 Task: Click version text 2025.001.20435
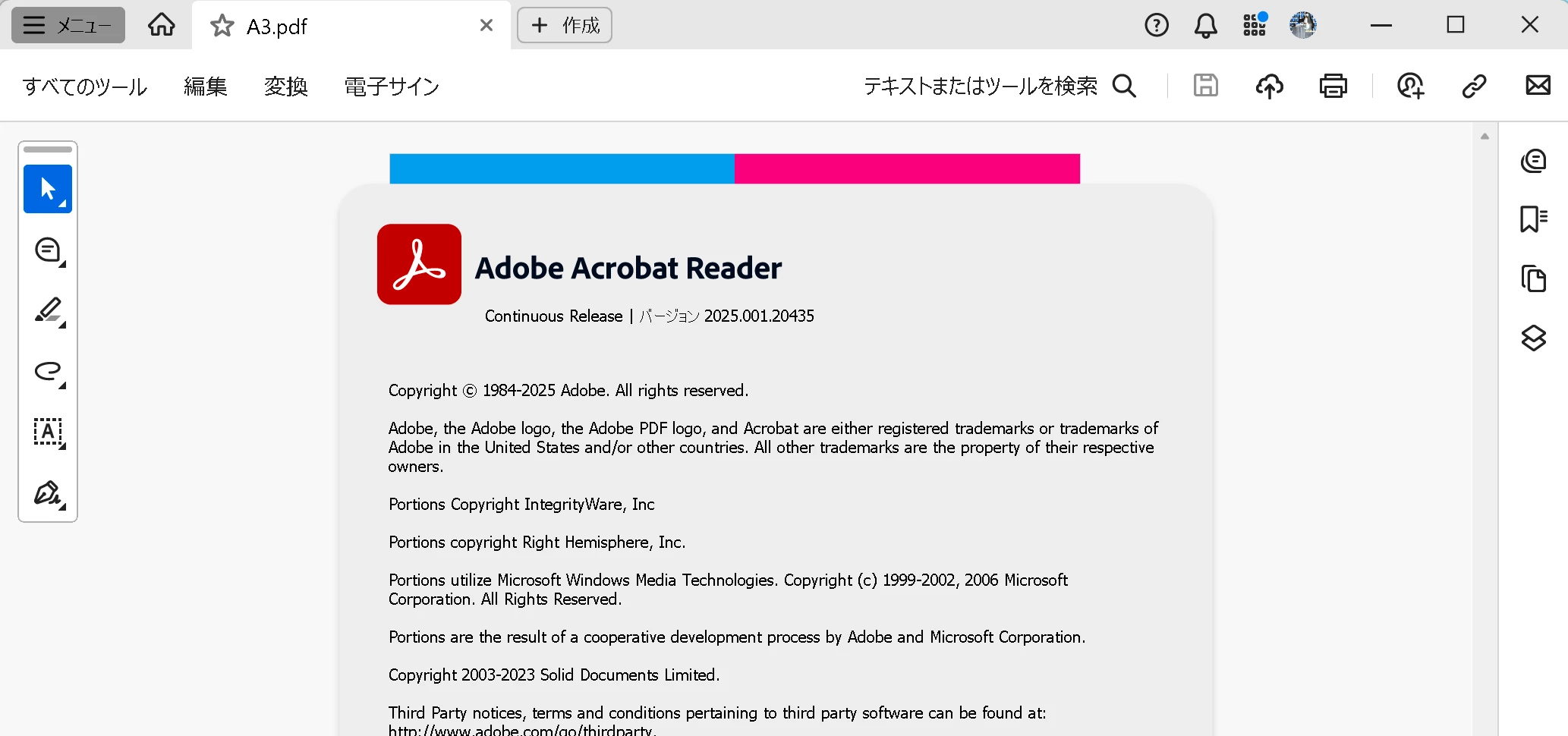pyautogui.click(x=759, y=316)
